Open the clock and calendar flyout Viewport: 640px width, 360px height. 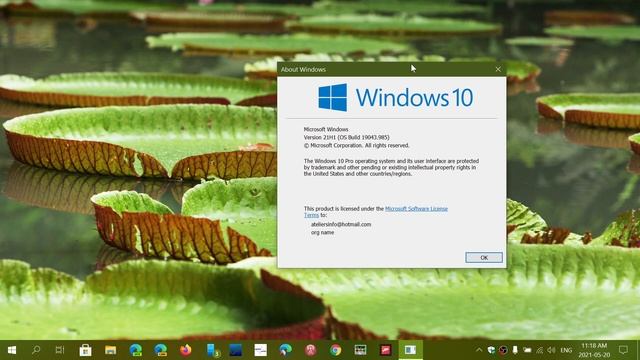[x=594, y=350]
